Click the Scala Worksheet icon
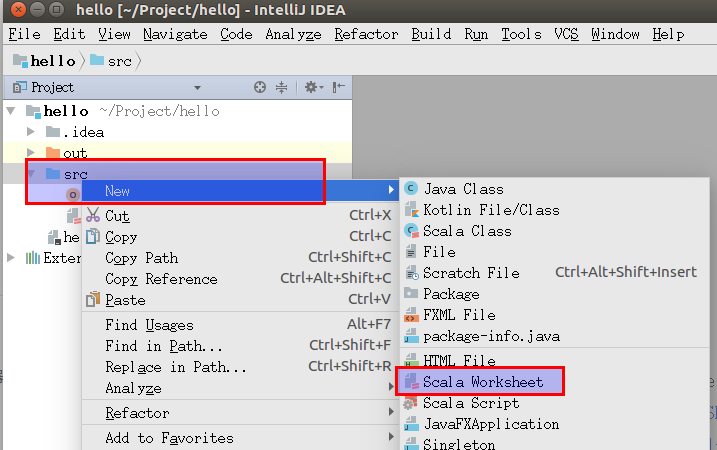717x450 pixels. point(412,381)
